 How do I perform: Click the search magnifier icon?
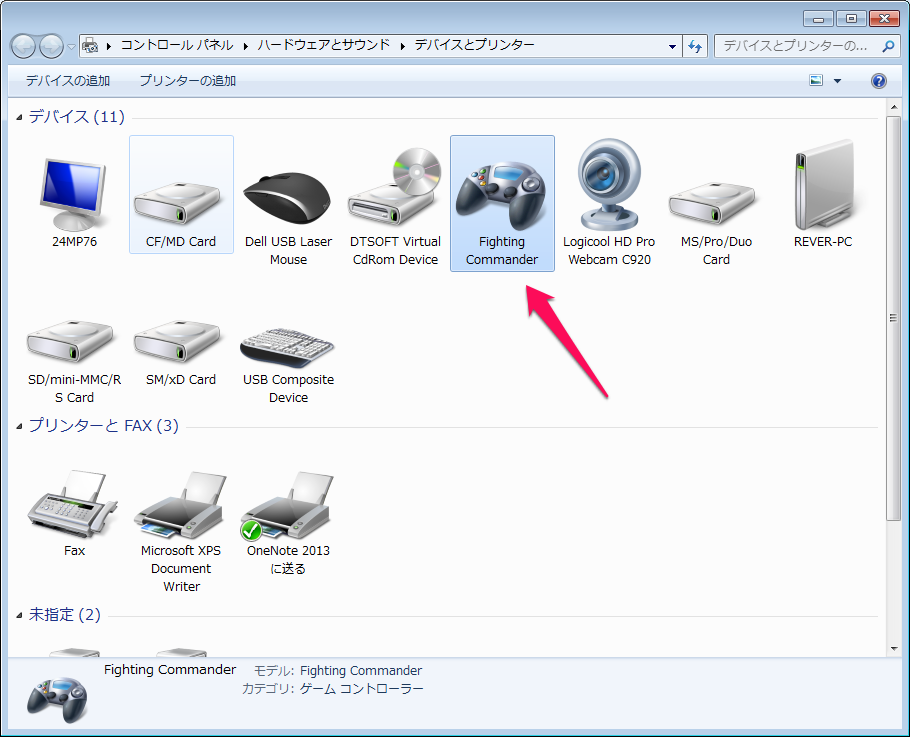pos(888,46)
